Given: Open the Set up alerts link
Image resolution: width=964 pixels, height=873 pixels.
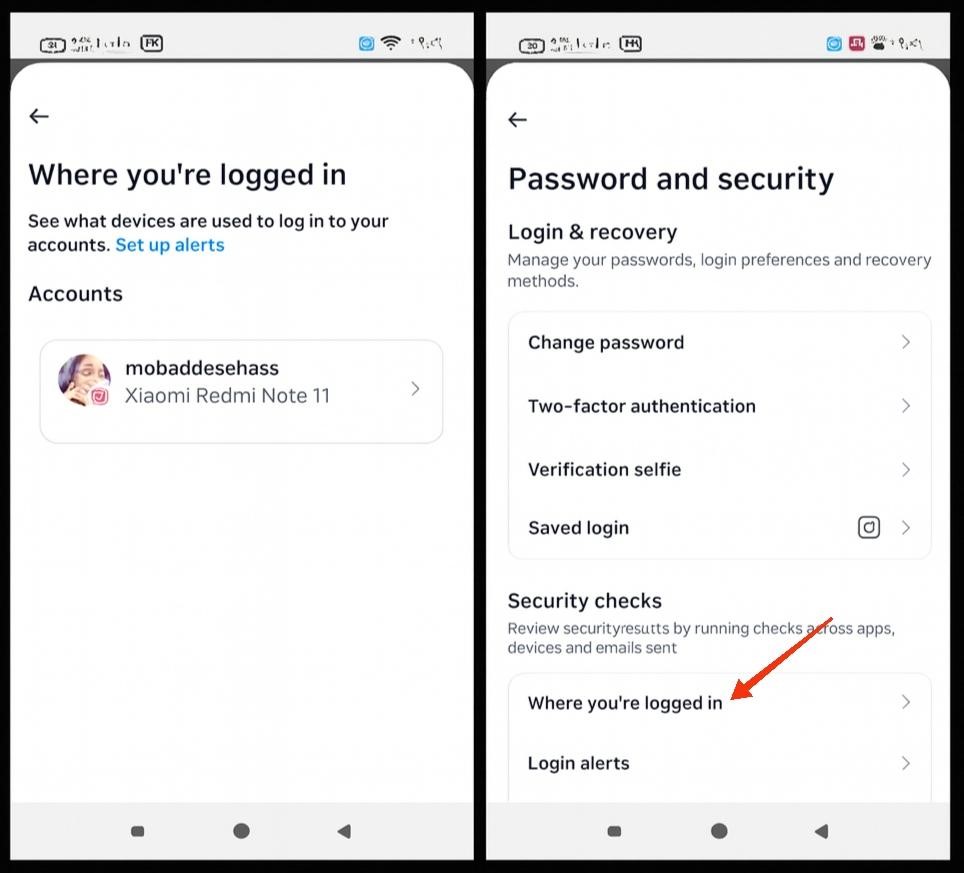Looking at the screenshot, I should coord(170,245).
